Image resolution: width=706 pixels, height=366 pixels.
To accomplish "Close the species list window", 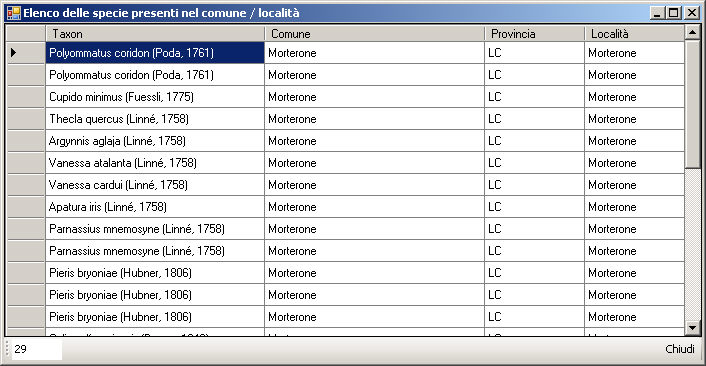I will (x=691, y=13).
